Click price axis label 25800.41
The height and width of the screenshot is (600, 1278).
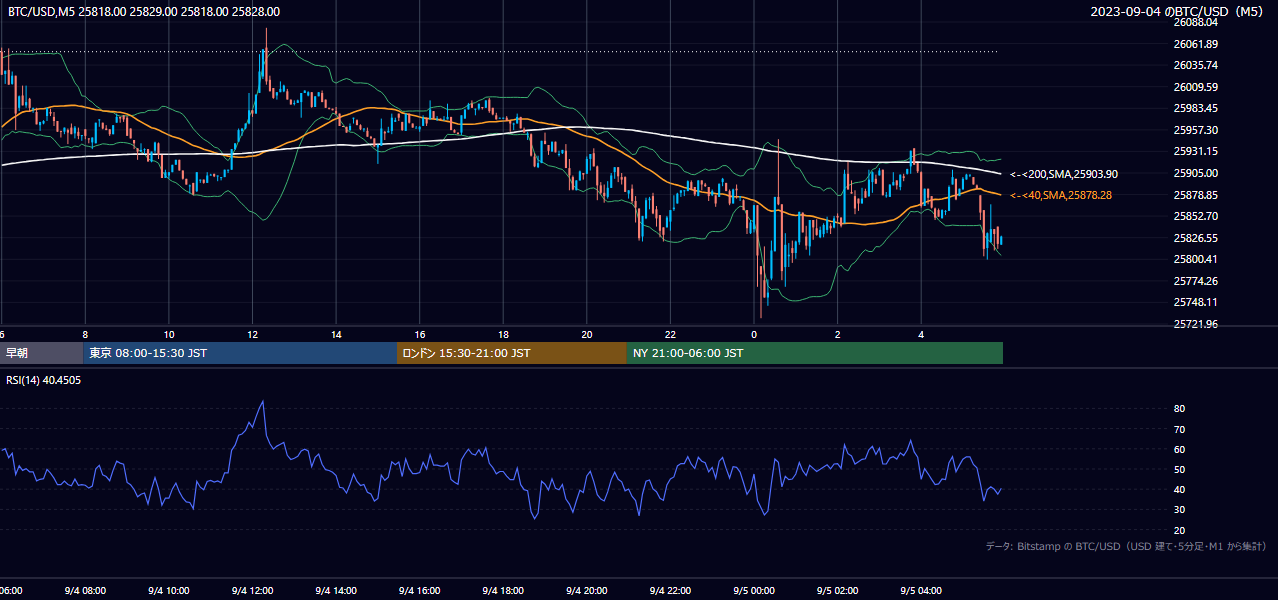click(x=1196, y=259)
